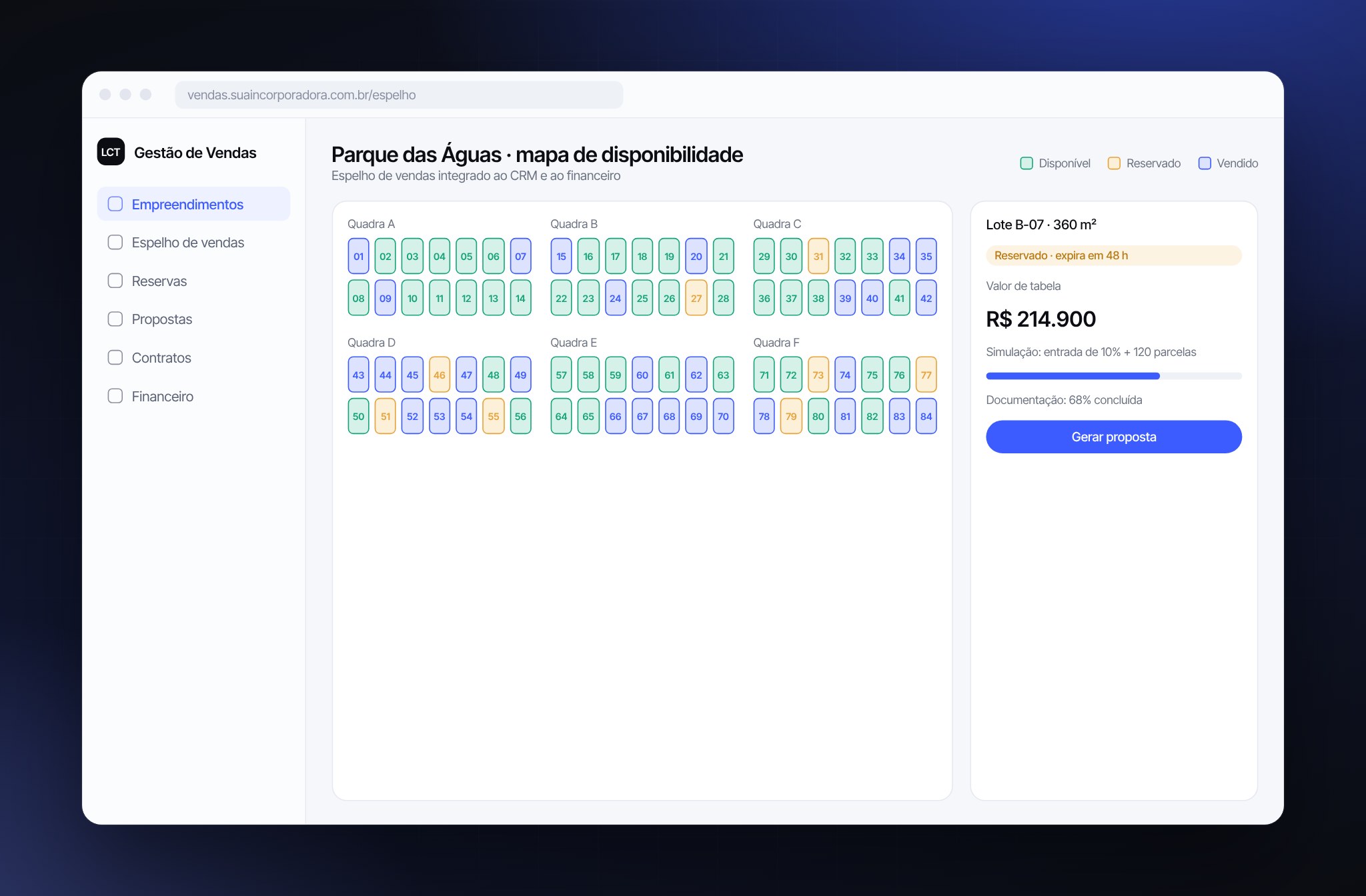Select sold lot 67 in Quadra E

coord(642,416)
